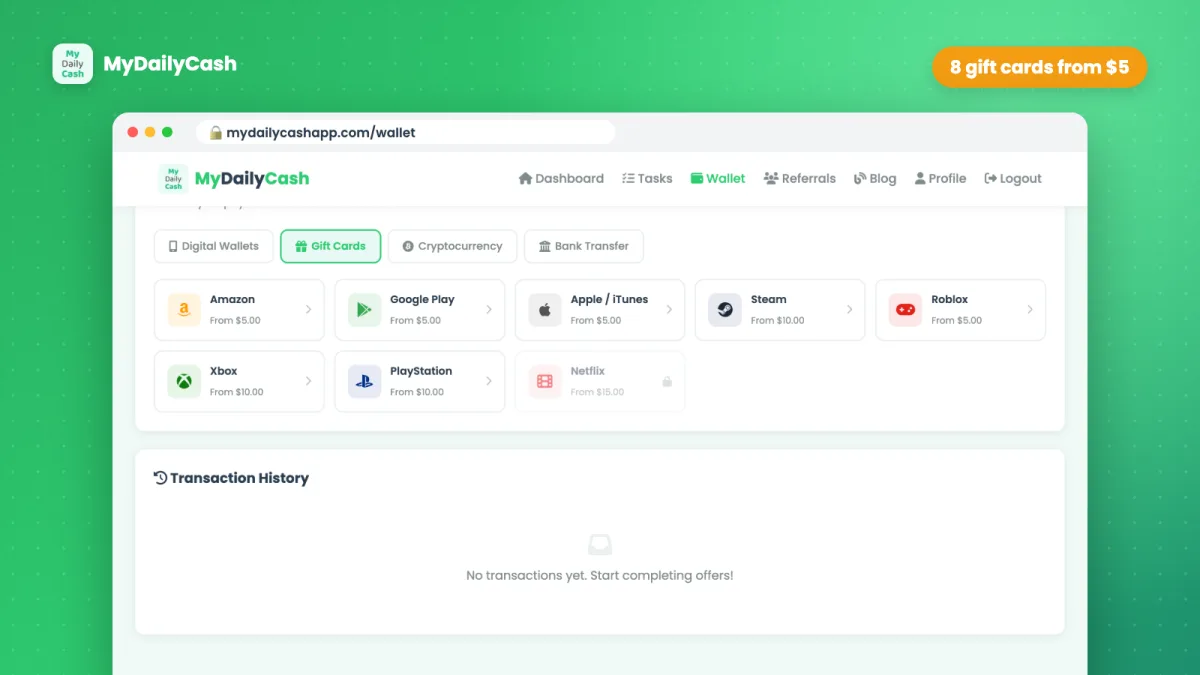Click the MyDailyCash banner logo at top

(x=73, y=64)
